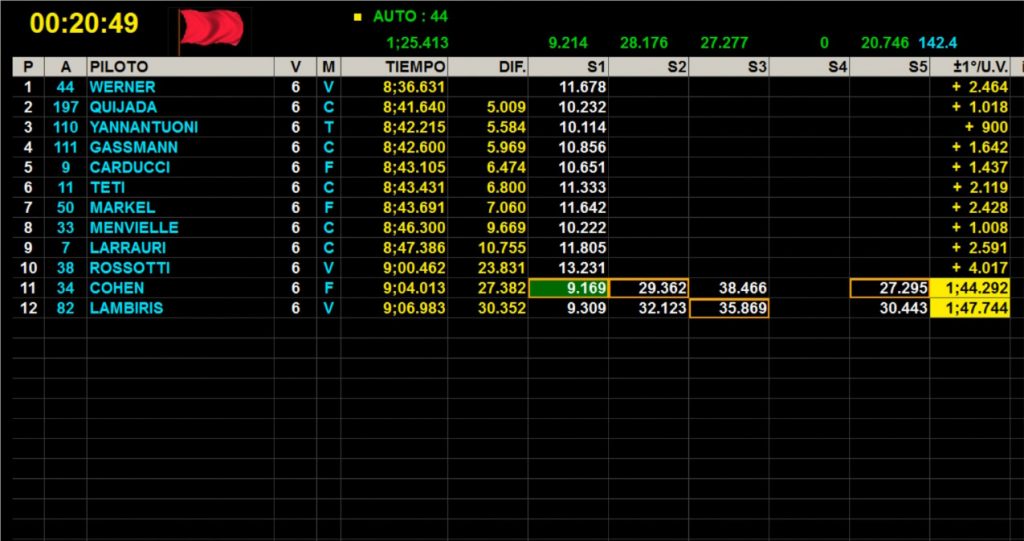1024x541 pixels.
Task: Click driver name WERNER
Action: coord(123,87)
